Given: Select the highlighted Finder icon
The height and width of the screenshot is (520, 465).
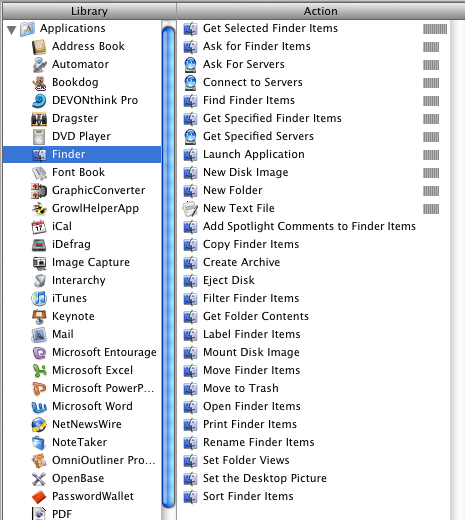Looking at the screenshot, I should click(x=39, y=155).
